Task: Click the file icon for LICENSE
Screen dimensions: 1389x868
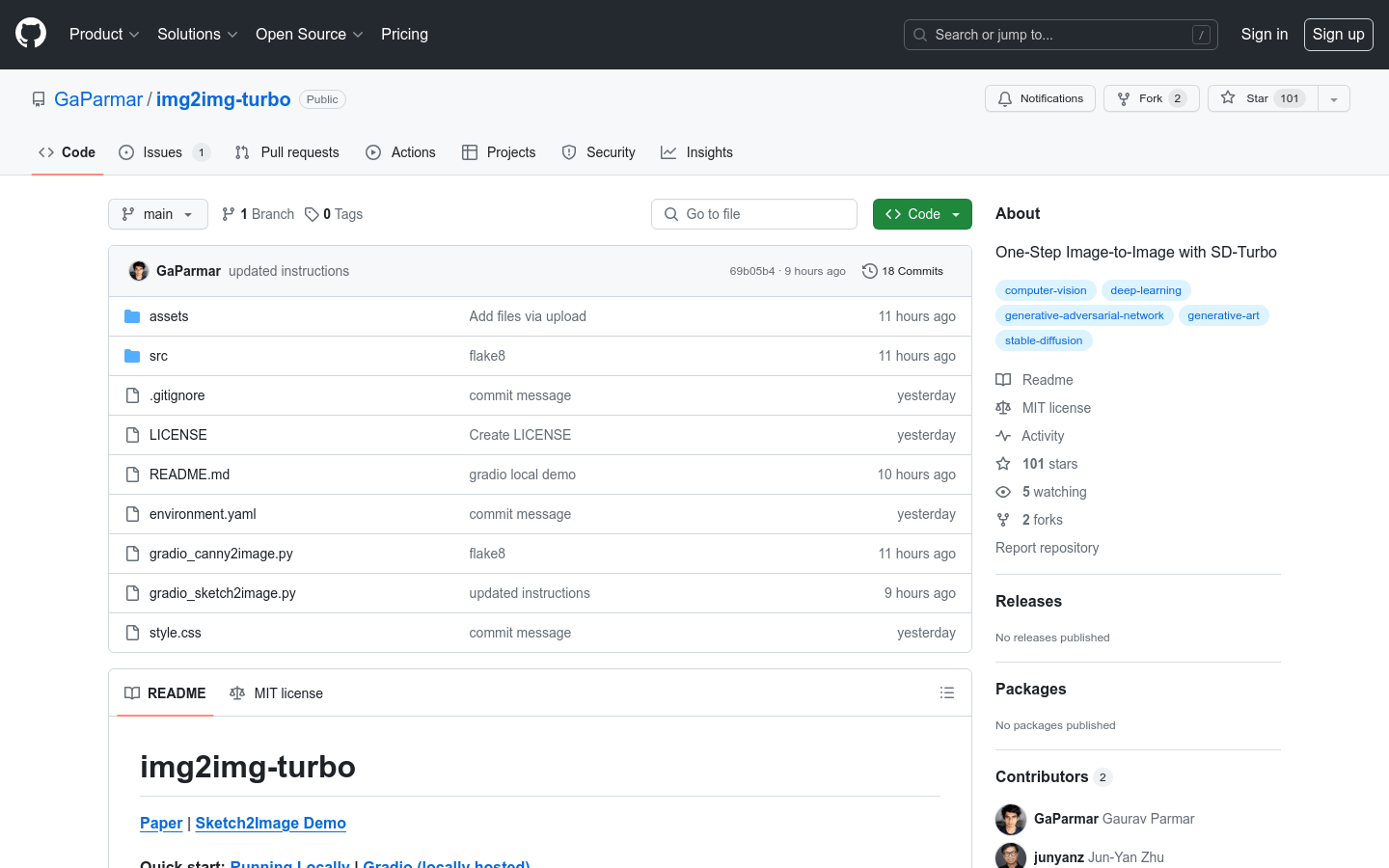Action: 132,435
